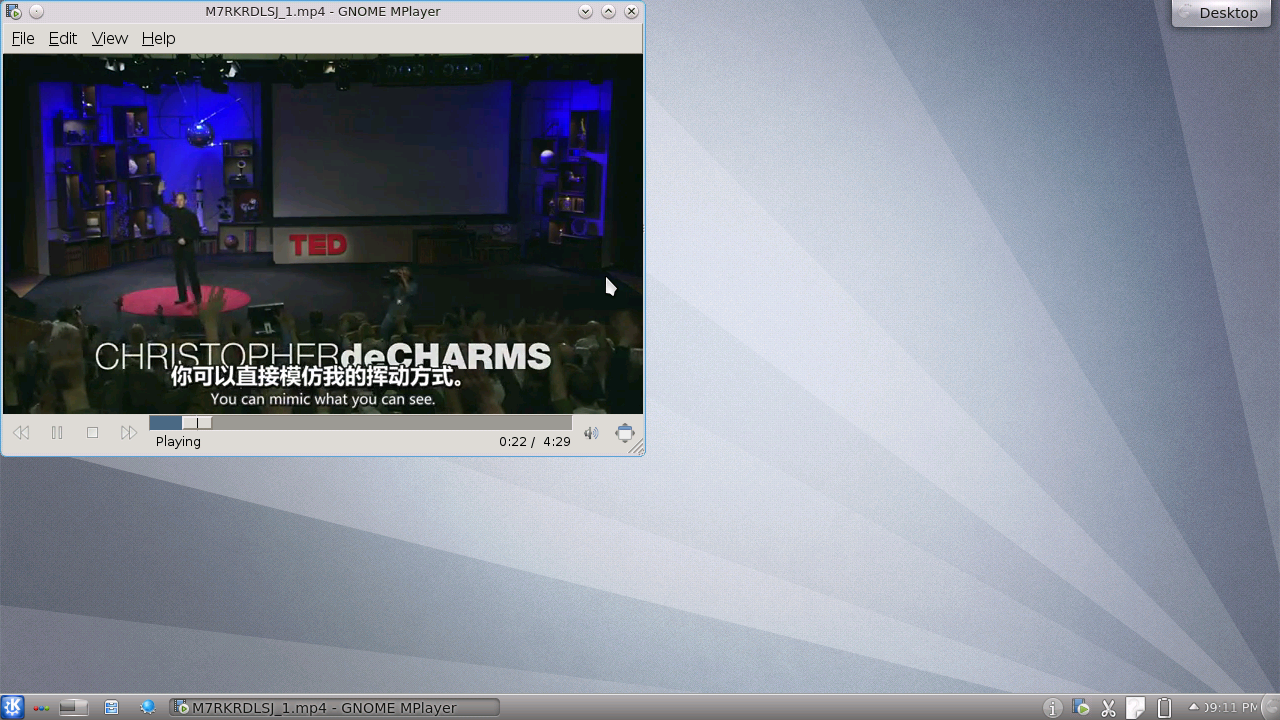
Task: Click the seek slider handle
Action: 197,423
